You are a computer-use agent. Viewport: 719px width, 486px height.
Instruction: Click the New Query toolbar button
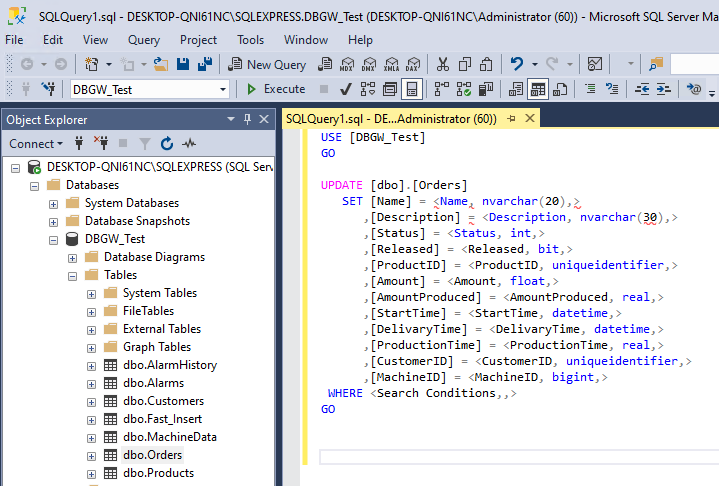(x=266, y=64)
